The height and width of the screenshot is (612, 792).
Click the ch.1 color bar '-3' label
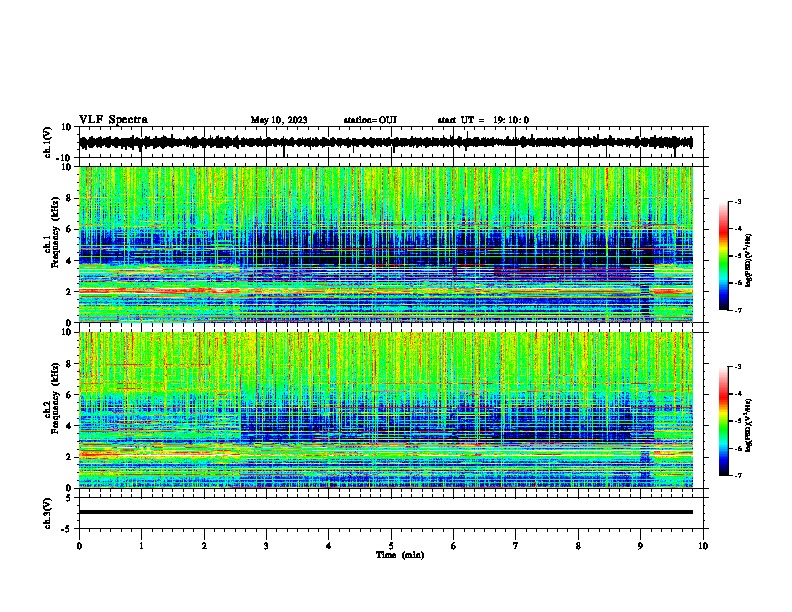738,201
